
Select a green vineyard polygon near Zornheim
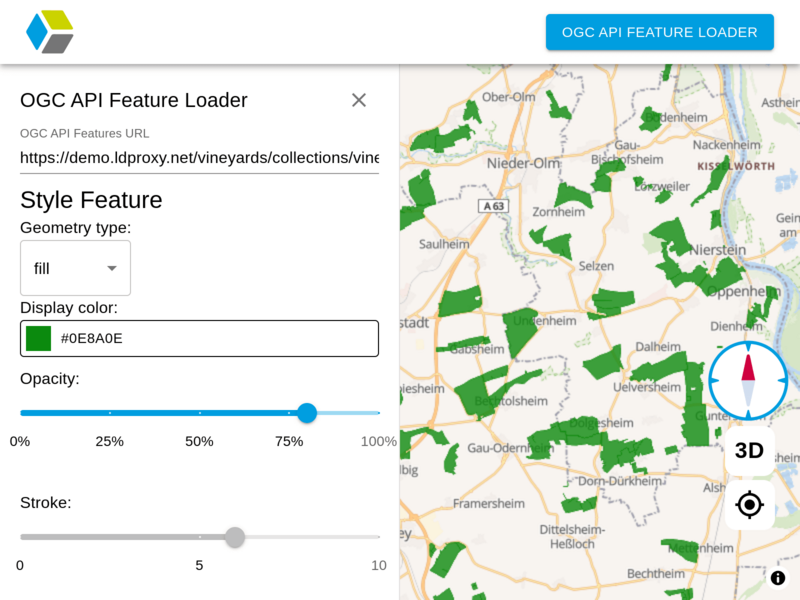click(565, 195)
